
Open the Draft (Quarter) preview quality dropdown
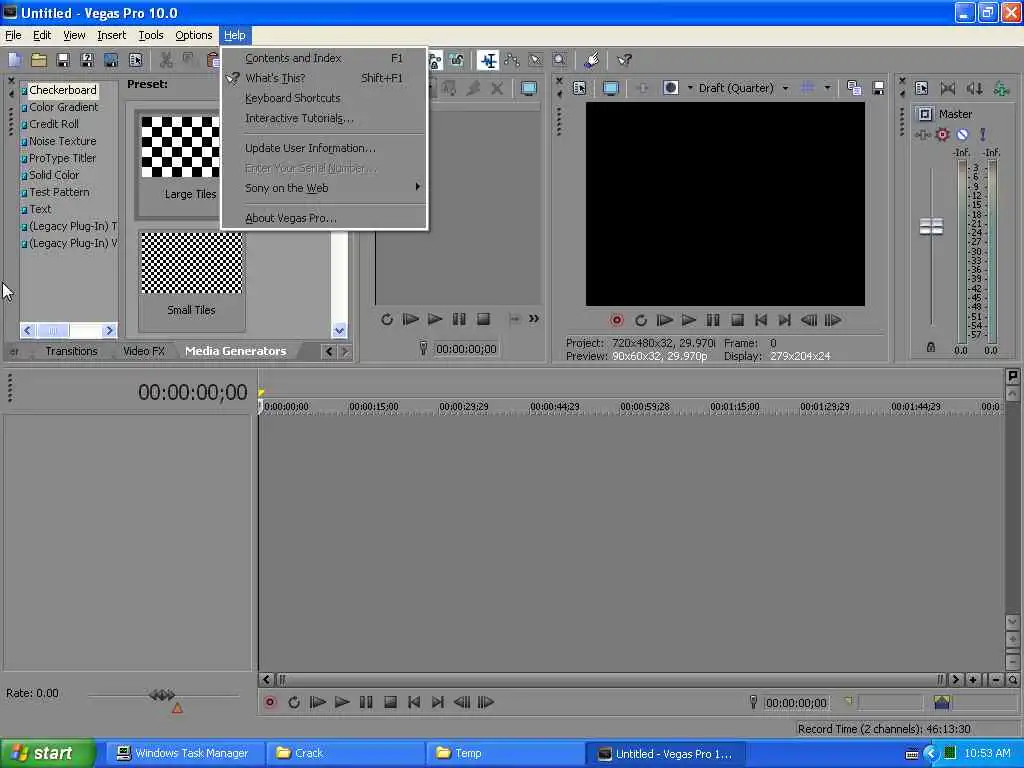[x=744, y=88]
